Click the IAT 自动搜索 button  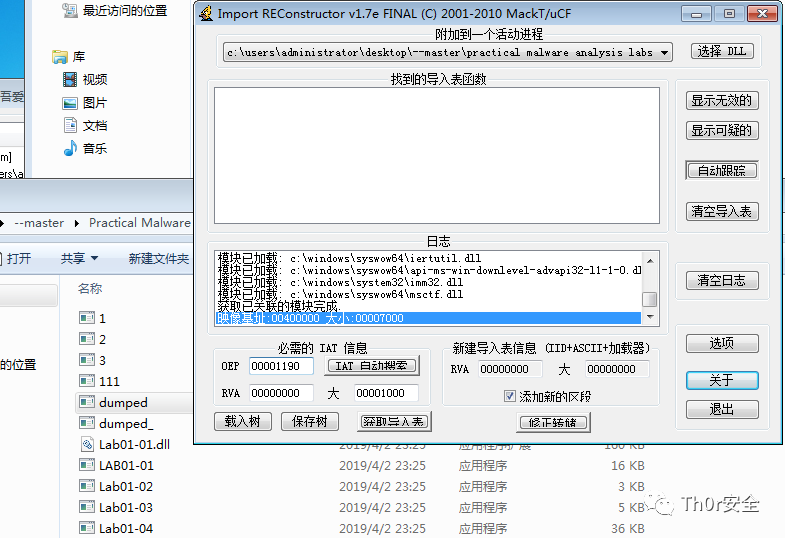point(372,366)
